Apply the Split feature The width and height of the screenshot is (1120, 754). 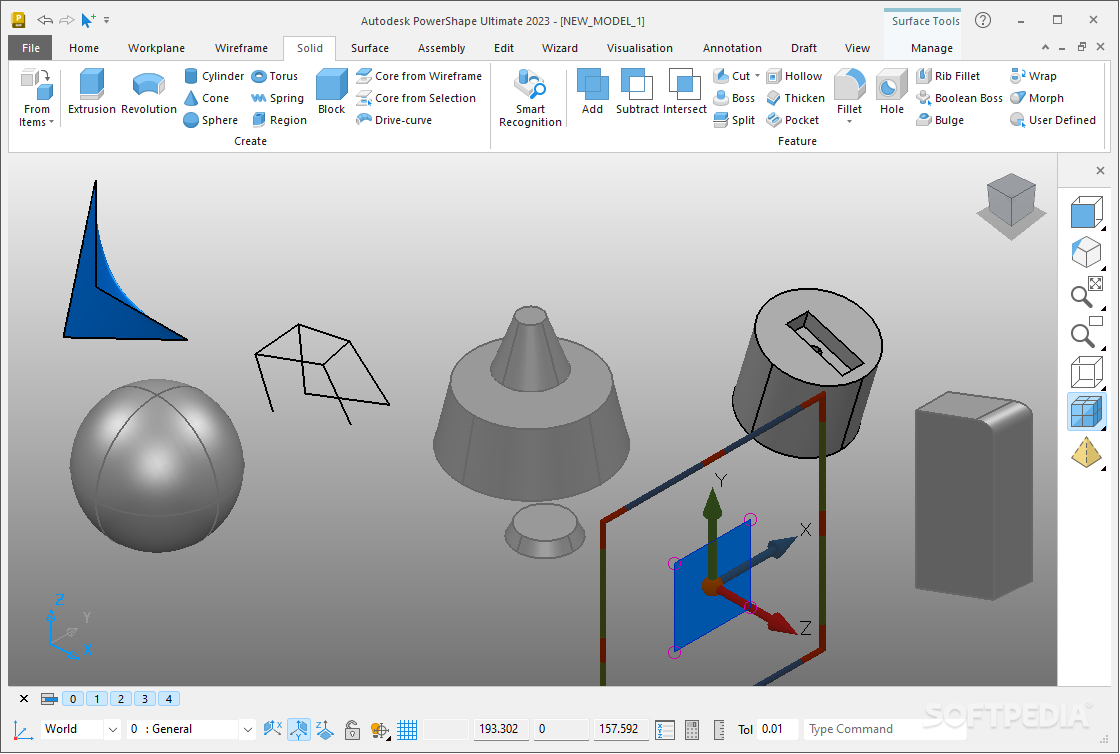(734, 120)
